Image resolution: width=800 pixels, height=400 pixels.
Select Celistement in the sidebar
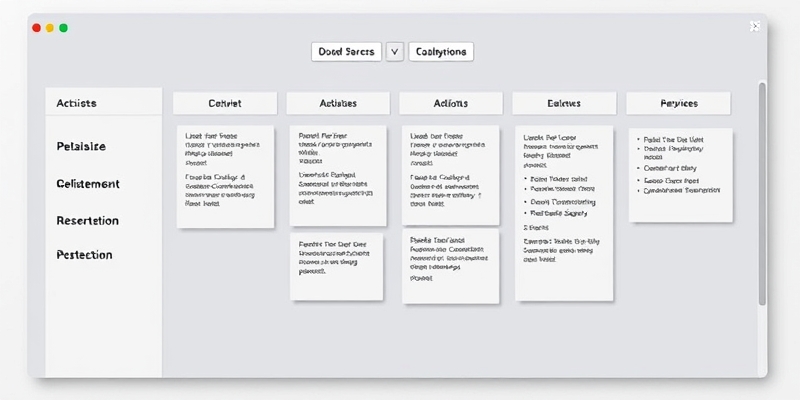[88, 184]
